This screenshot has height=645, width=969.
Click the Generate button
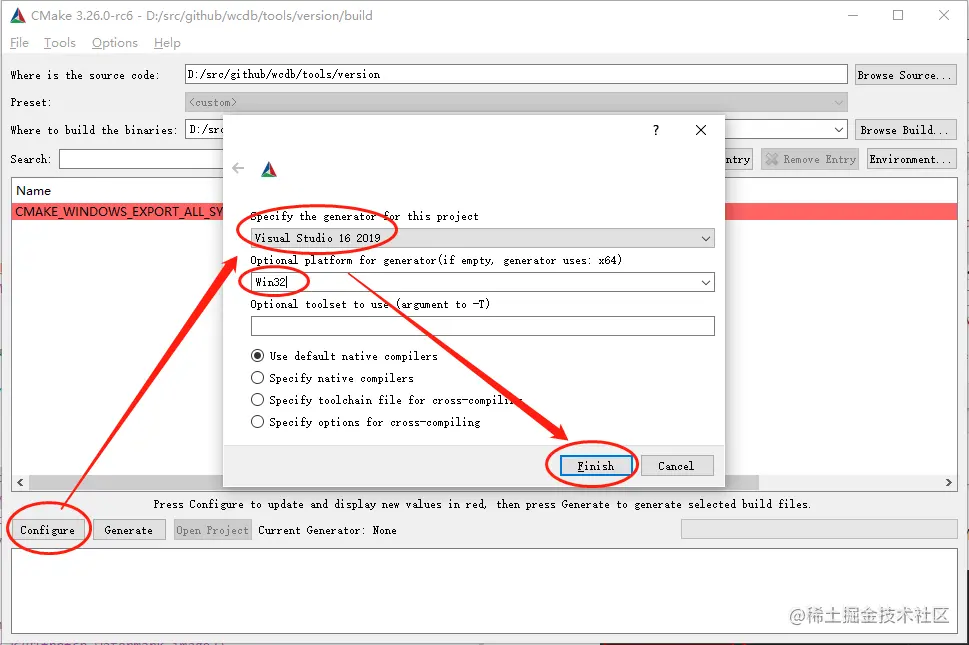pos(129,530)
